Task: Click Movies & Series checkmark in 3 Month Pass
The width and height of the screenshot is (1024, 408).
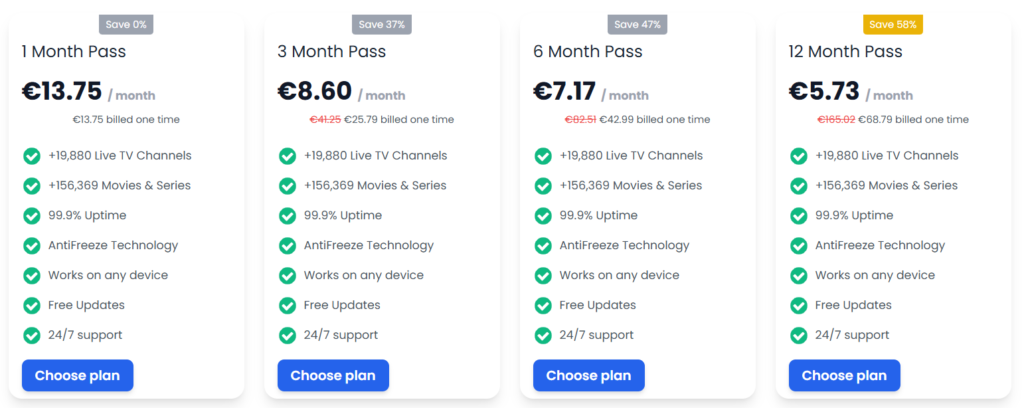Action: (287, 186)
